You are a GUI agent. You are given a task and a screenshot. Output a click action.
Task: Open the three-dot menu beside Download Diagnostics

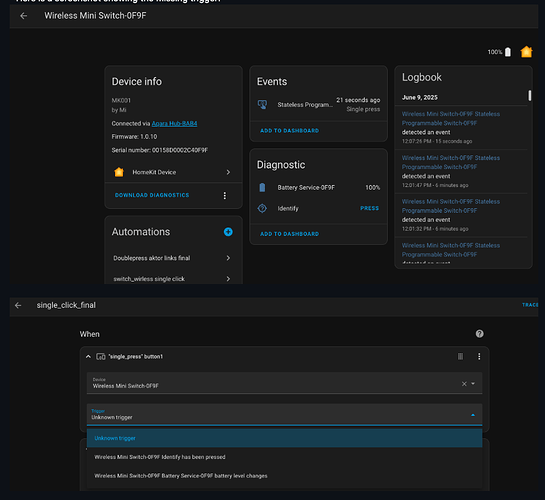(x=225, y=196)
